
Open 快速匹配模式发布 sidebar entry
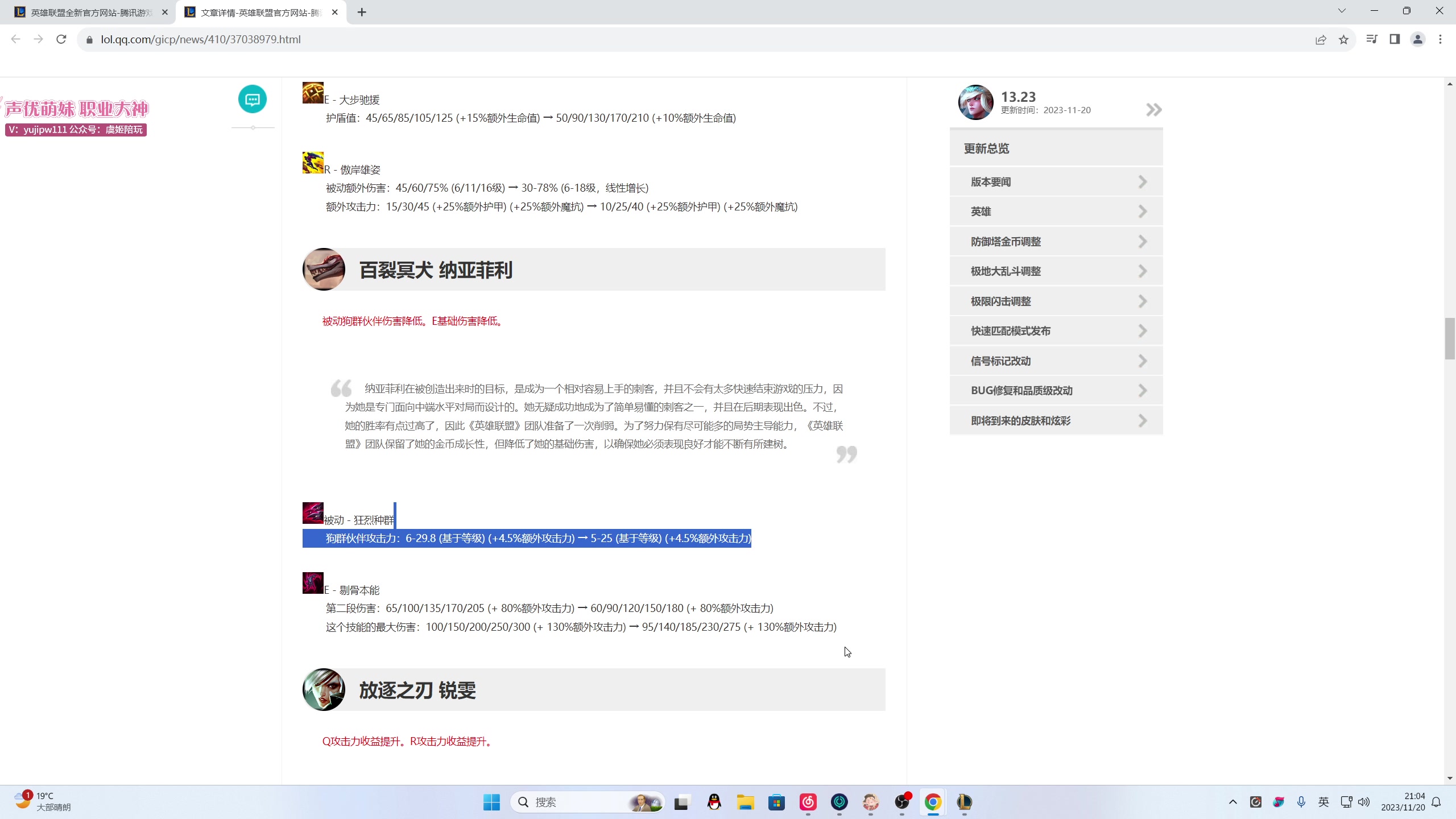tap(1056, 331)
